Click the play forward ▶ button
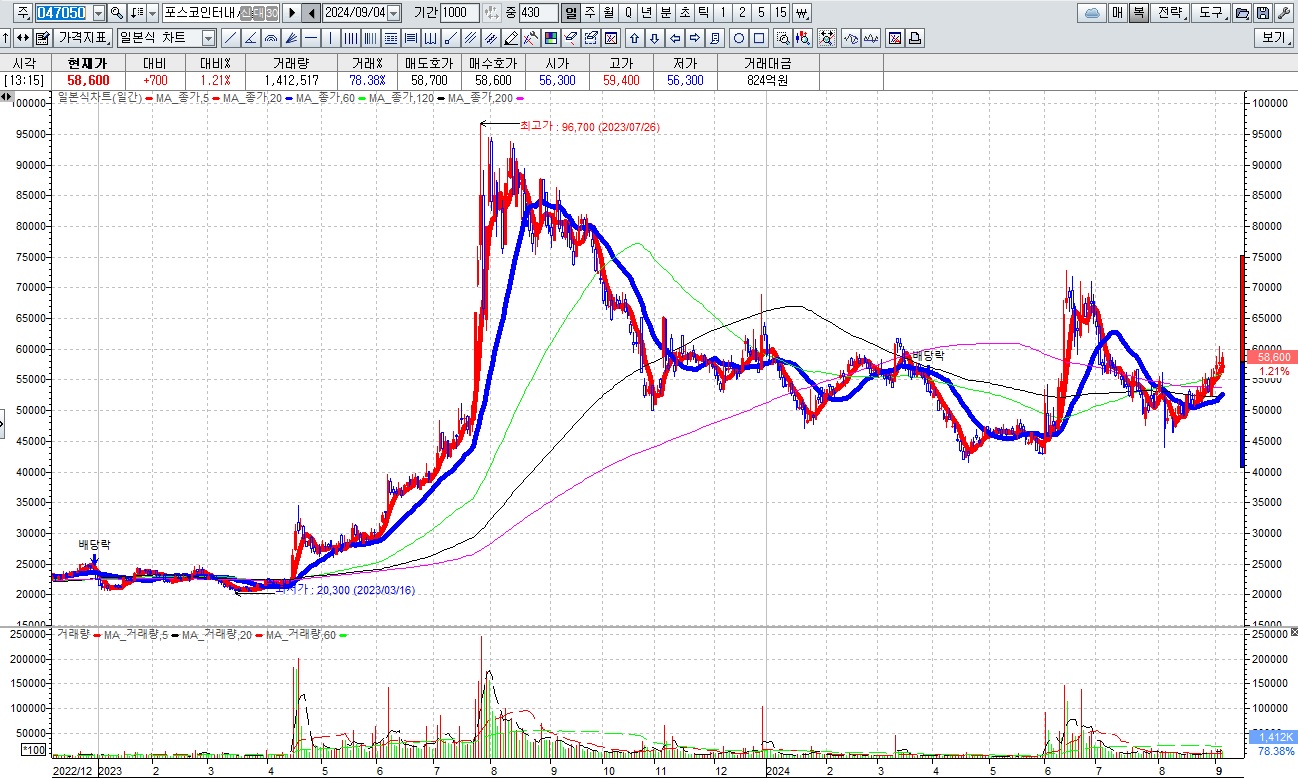The height and width of the screenshot is (778, 1298). 292,13
